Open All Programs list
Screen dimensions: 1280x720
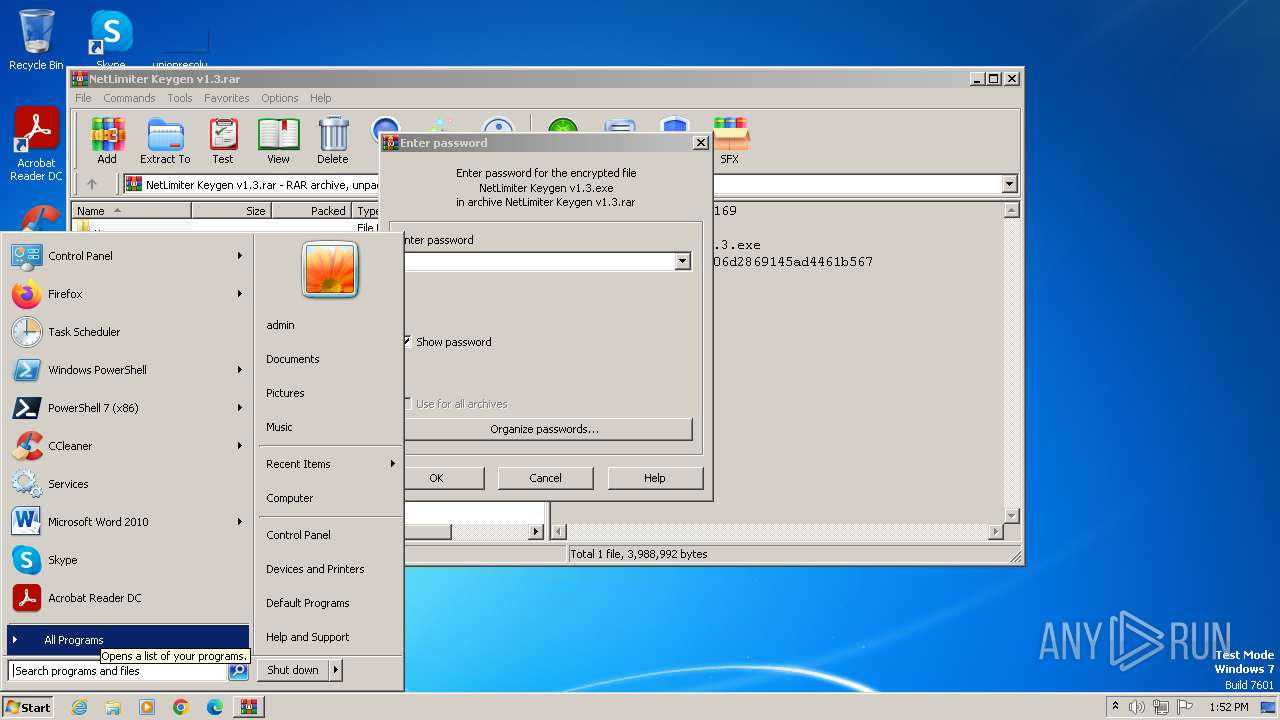(127, 640)
